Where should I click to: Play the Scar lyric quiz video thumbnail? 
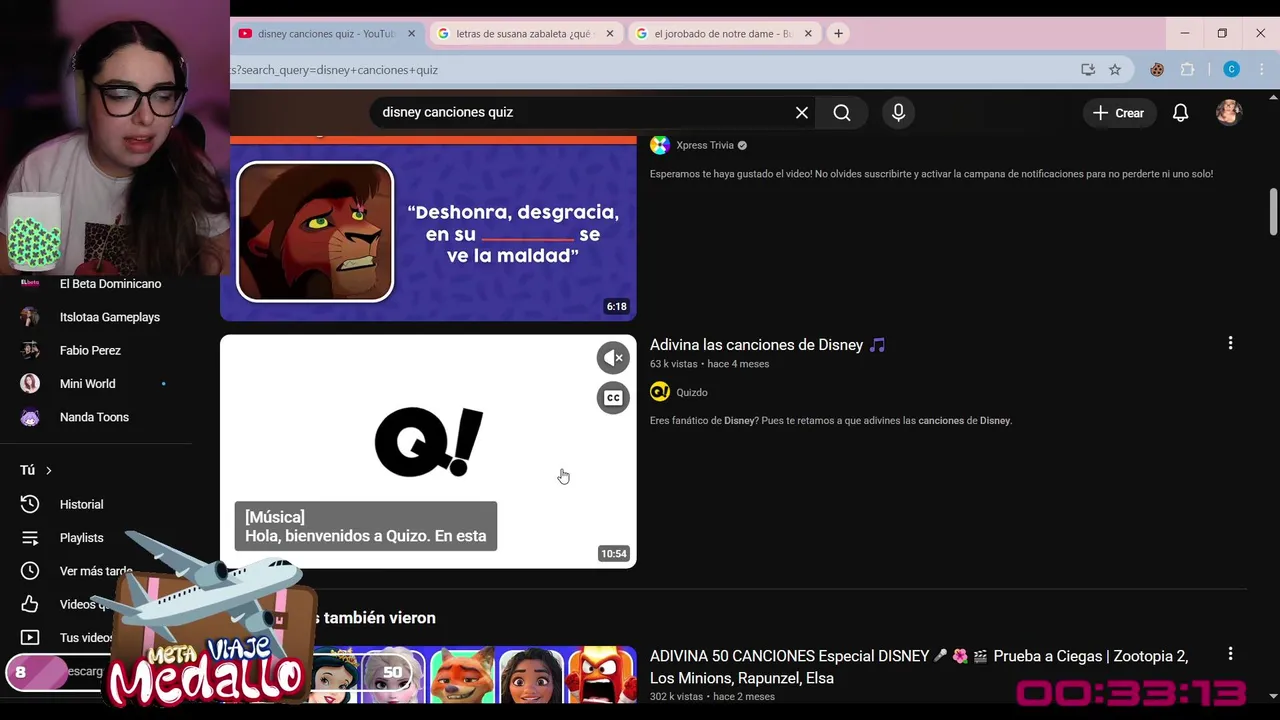[428, 228]
